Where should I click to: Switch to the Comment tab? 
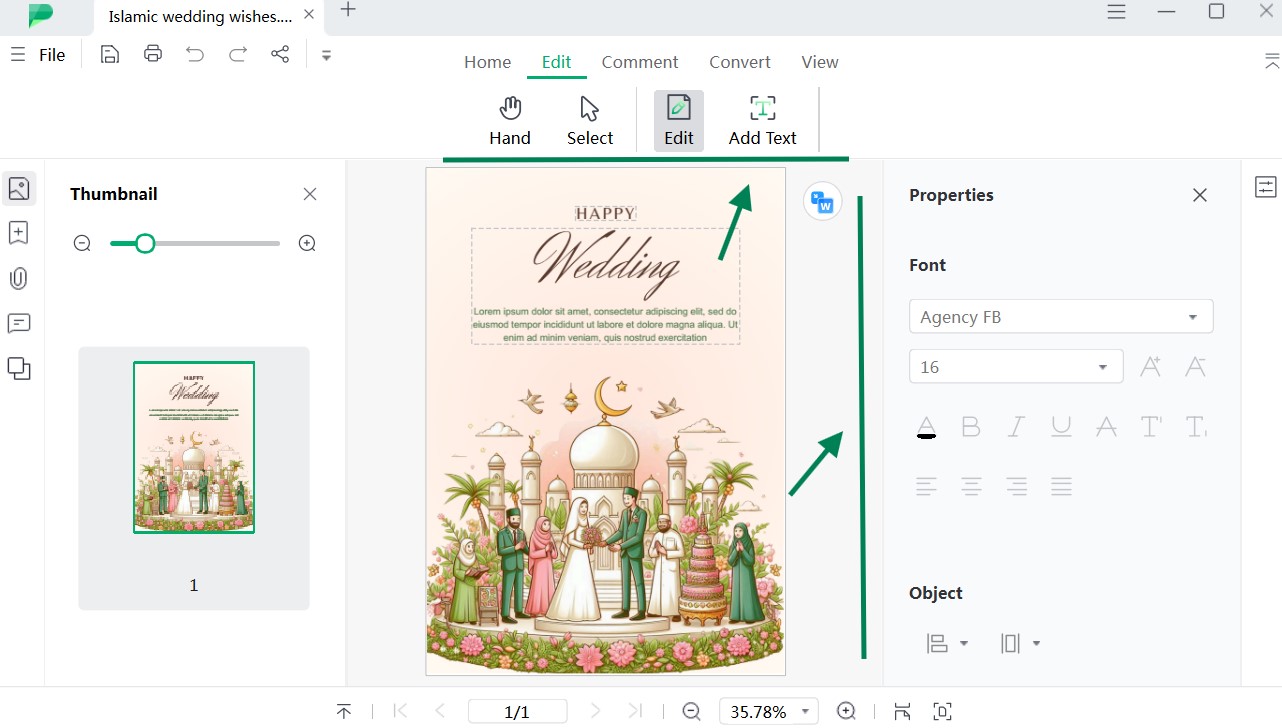coord(640,62)
